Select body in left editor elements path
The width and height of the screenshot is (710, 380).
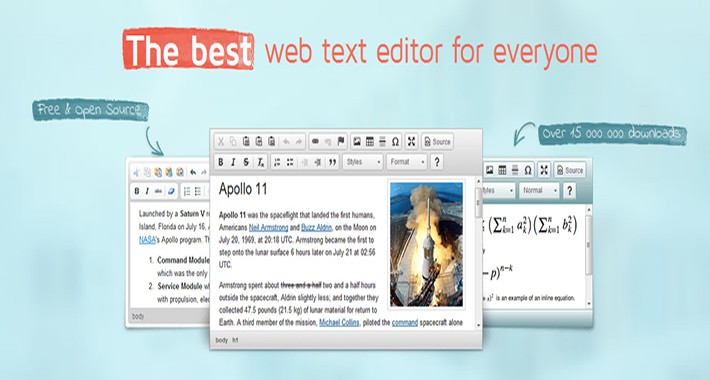(138, 316)
